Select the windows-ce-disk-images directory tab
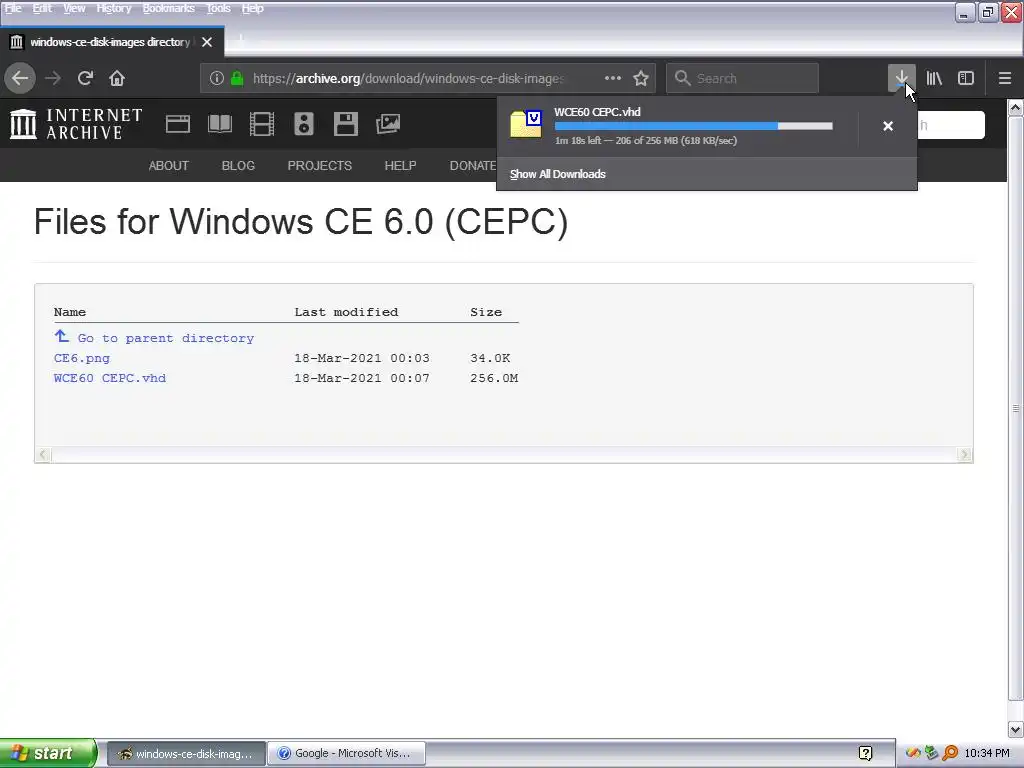The image size is (1024, 768). pos(112,42)
